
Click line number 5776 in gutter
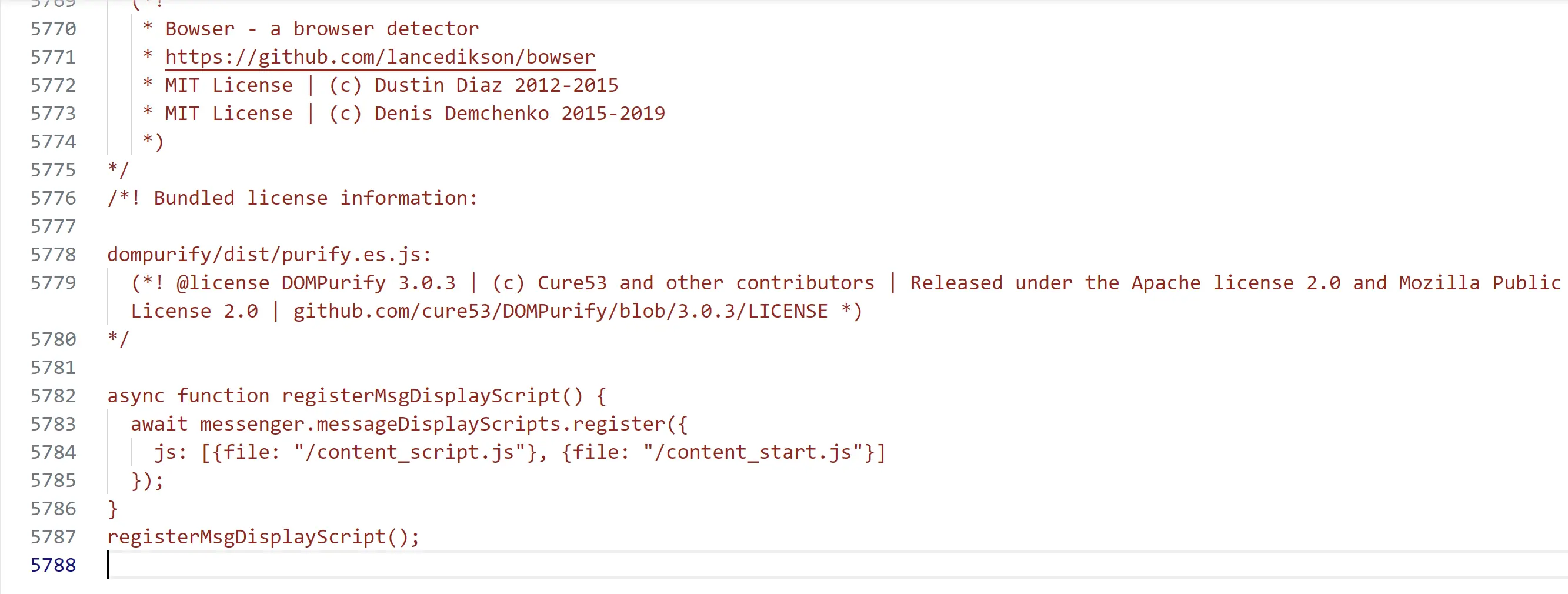[54, 198]
